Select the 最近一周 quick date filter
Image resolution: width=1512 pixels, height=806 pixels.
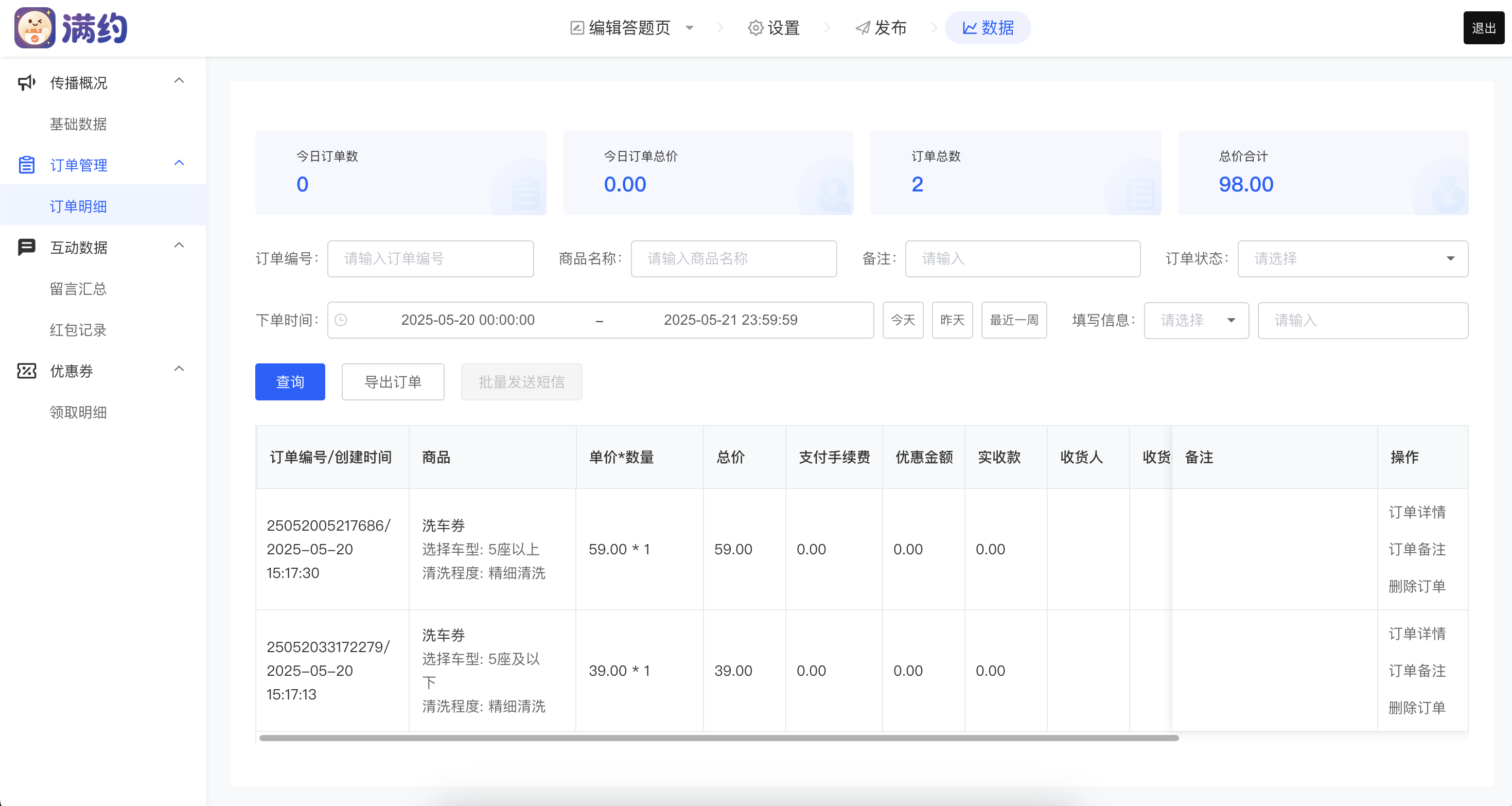[1014, 321]
